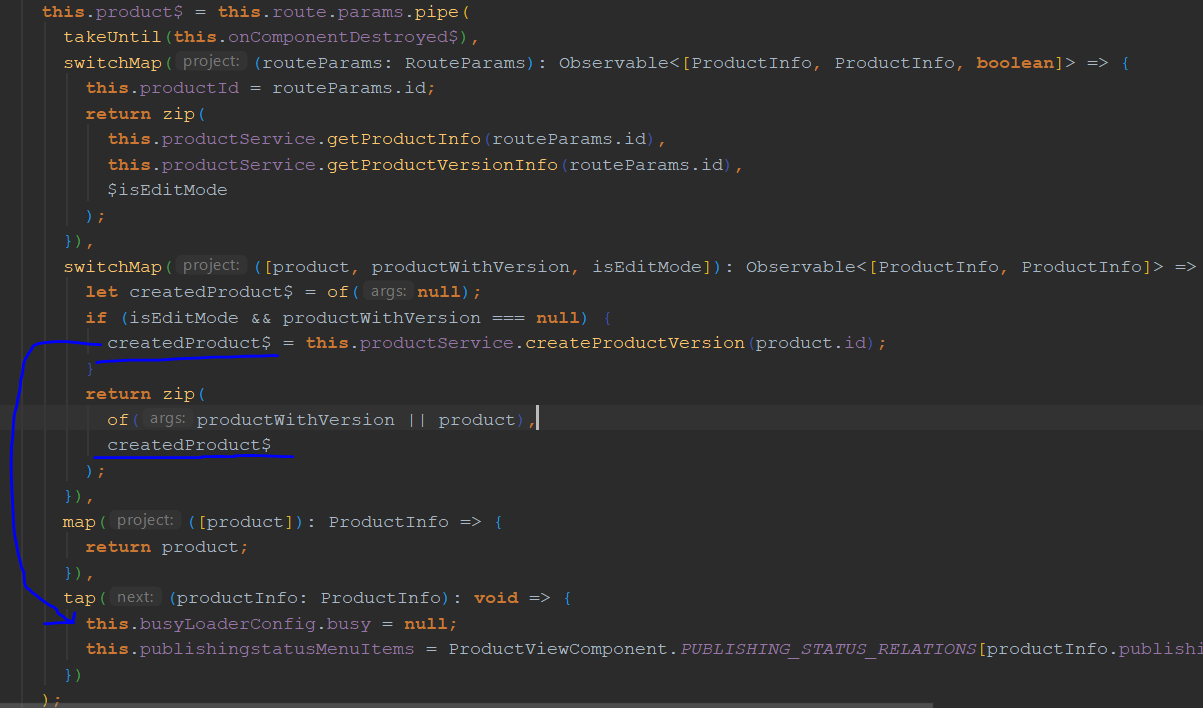This screenshot has width=1203, height=708.
Task: Click the switchMap on the routeParams line
Action: pos(113,63)
